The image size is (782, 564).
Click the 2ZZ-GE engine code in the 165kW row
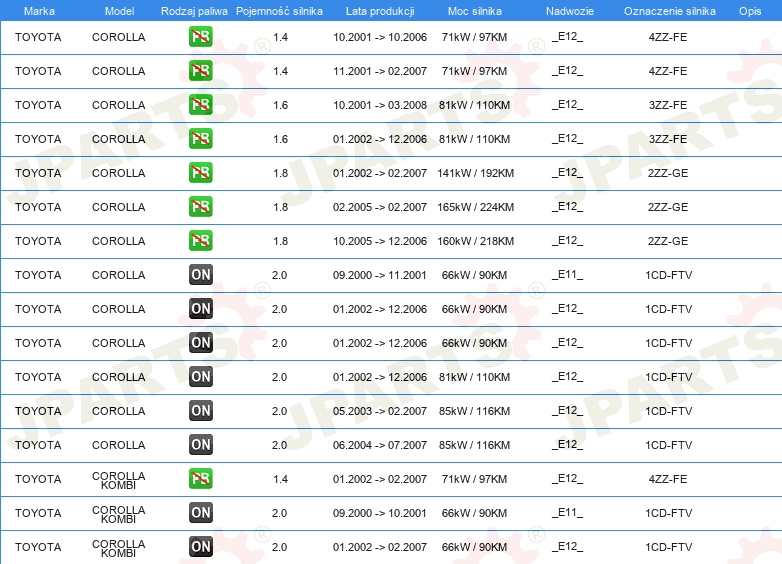tap(668, 207)
